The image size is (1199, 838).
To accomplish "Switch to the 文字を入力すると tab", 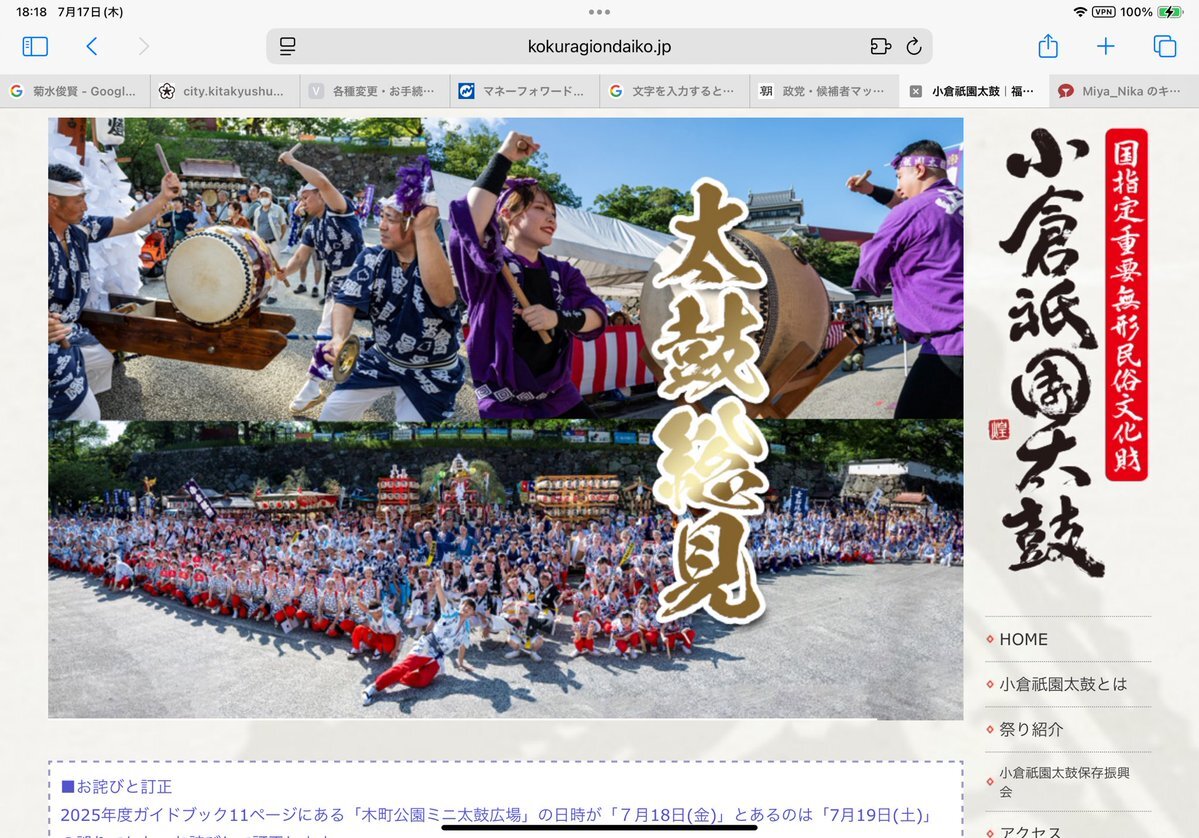I will [x=674, y=92].
